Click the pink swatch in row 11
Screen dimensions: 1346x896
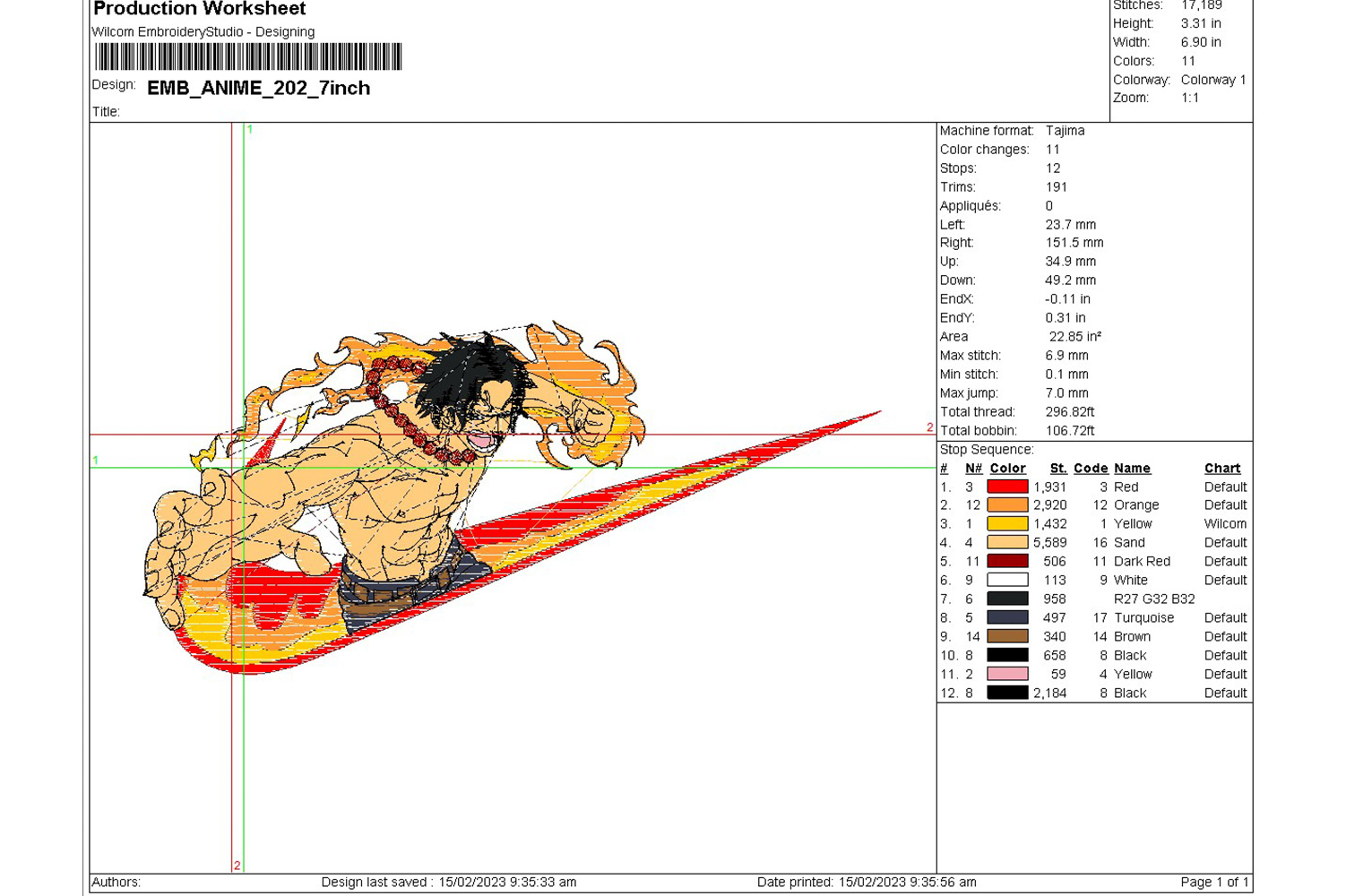1007,675
